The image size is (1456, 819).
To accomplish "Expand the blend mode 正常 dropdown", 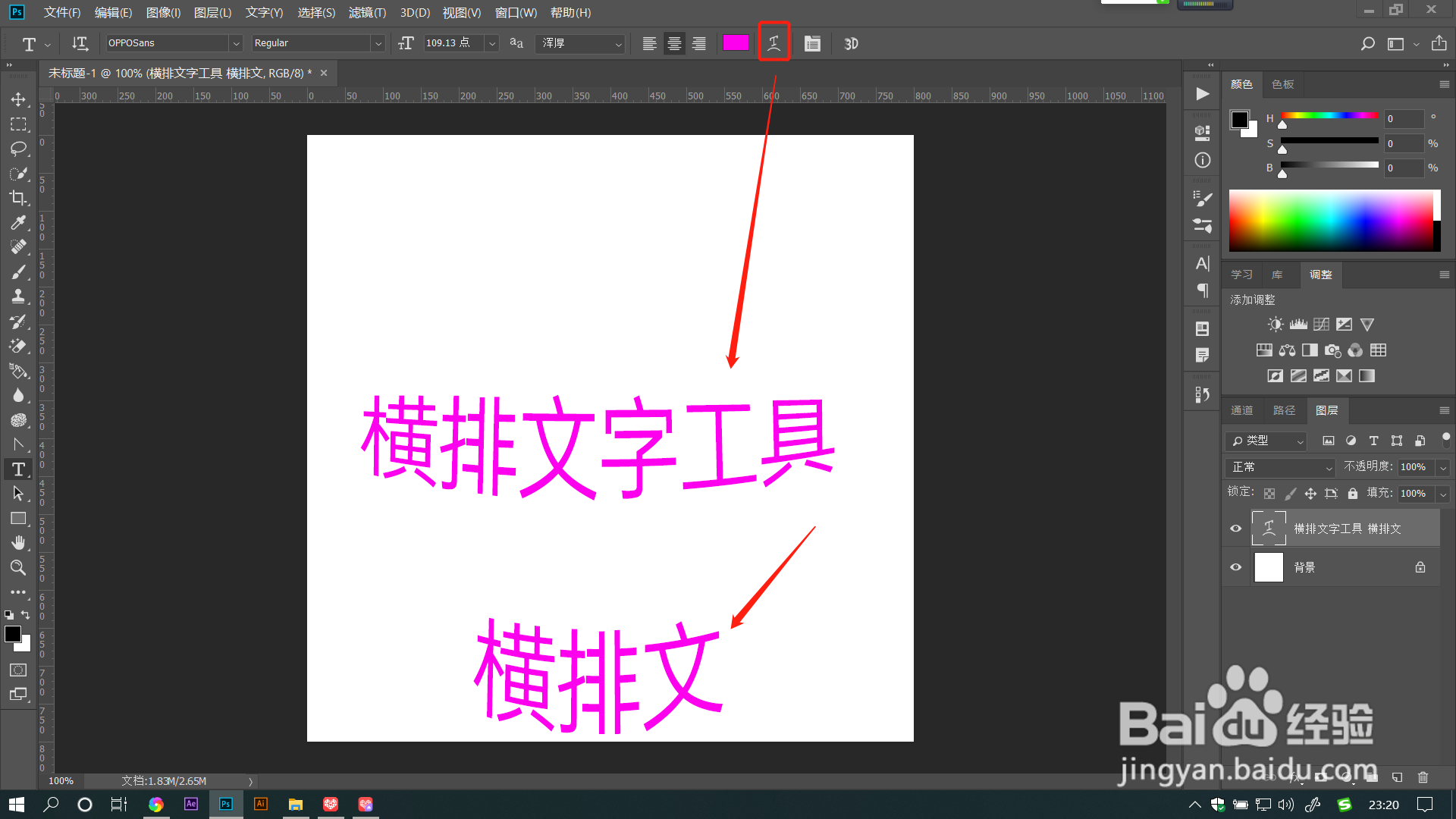I will click(x=1280, y=467).
